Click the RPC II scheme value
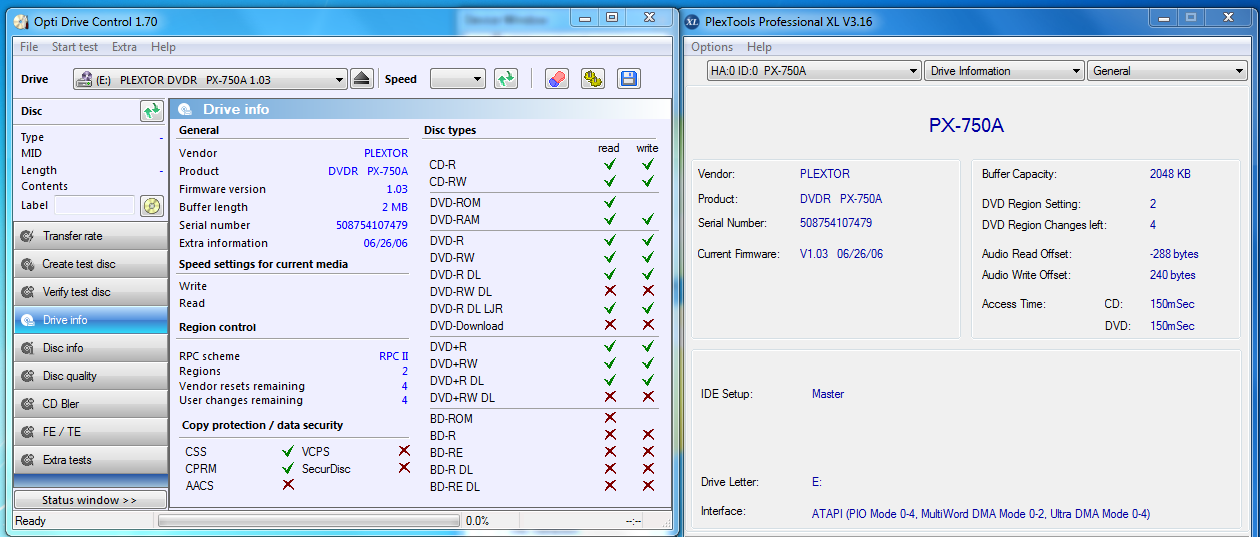 pyautogui.click(x=393, y=356)
